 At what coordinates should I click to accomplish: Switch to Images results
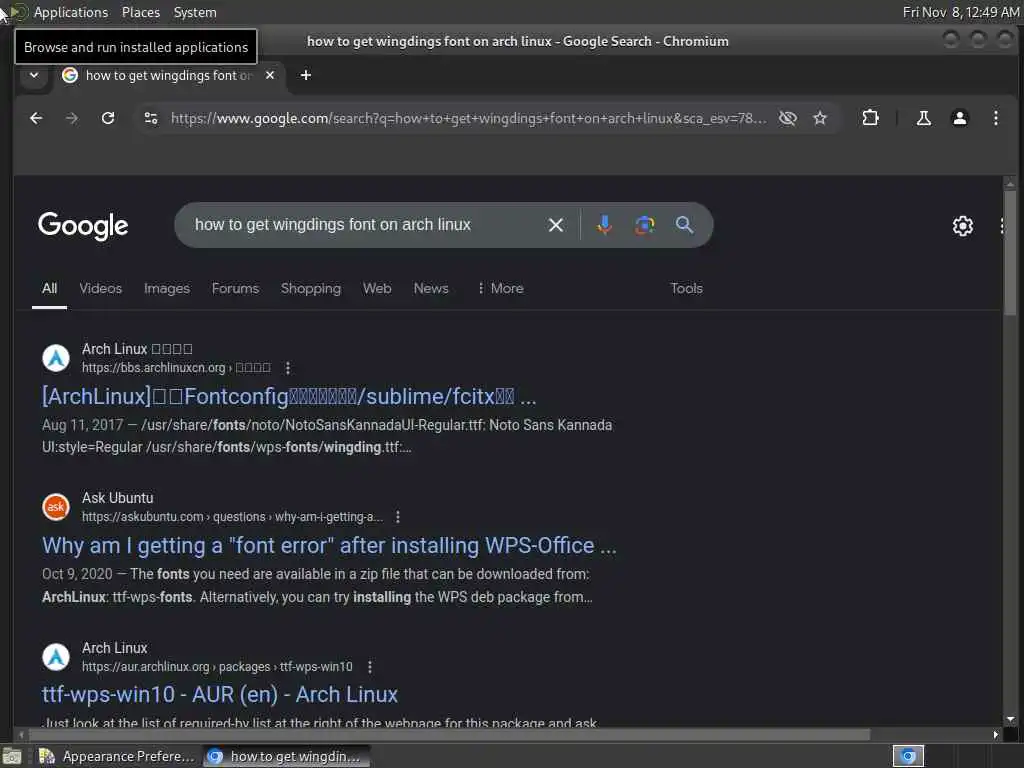[x=167, y=289]
